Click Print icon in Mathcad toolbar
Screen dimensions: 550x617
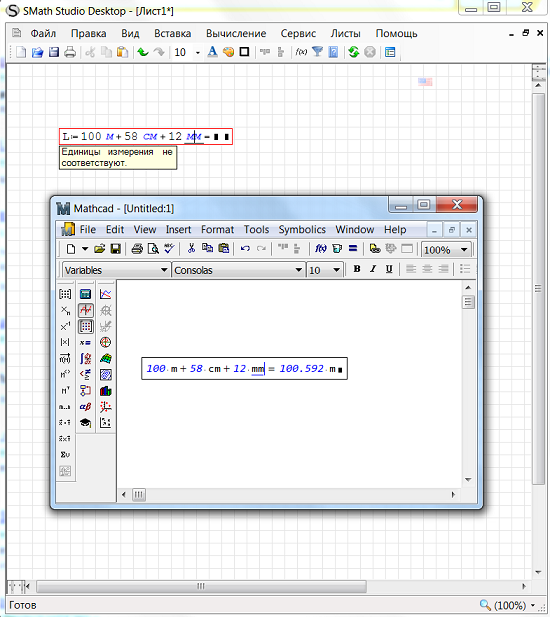pyautogui.click(x=137, y=249)
